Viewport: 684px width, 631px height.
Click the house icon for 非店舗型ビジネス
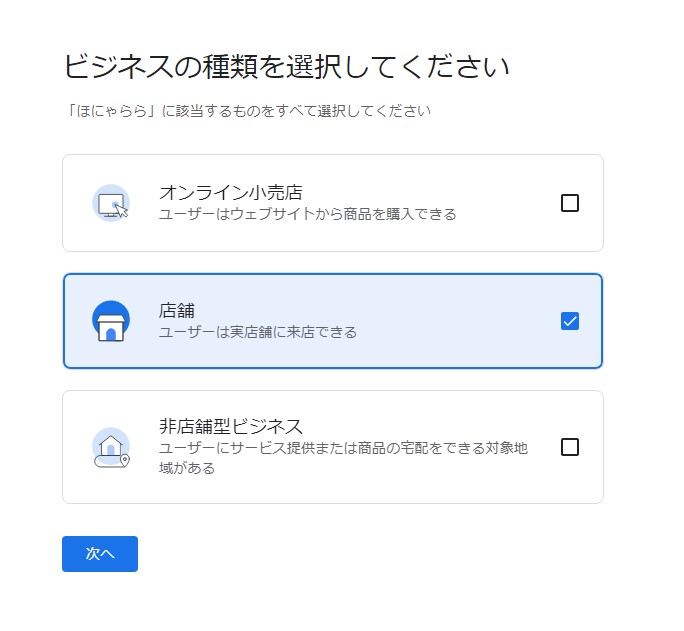click(109, 444)
